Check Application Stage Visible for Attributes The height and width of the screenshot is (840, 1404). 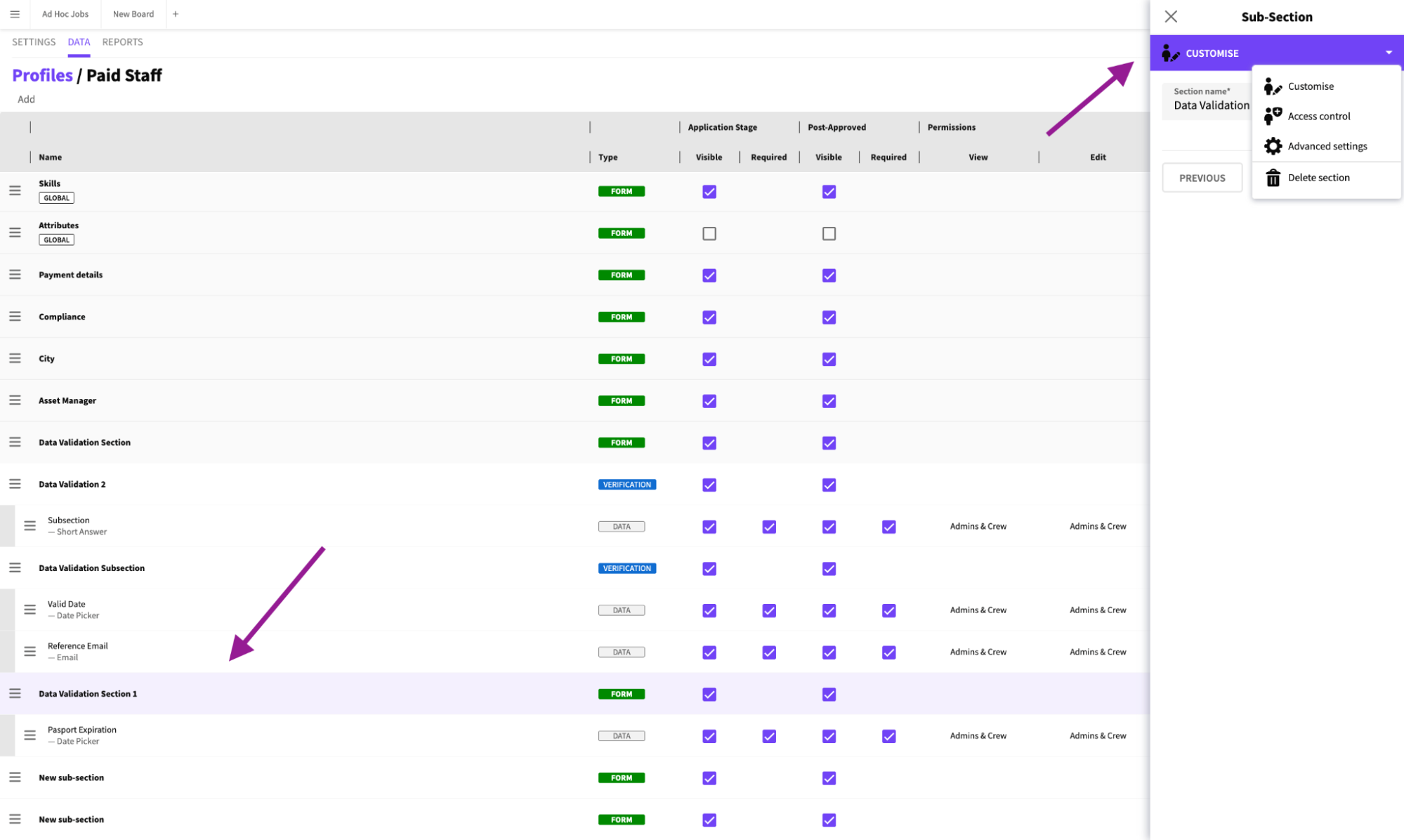(709, 233)
